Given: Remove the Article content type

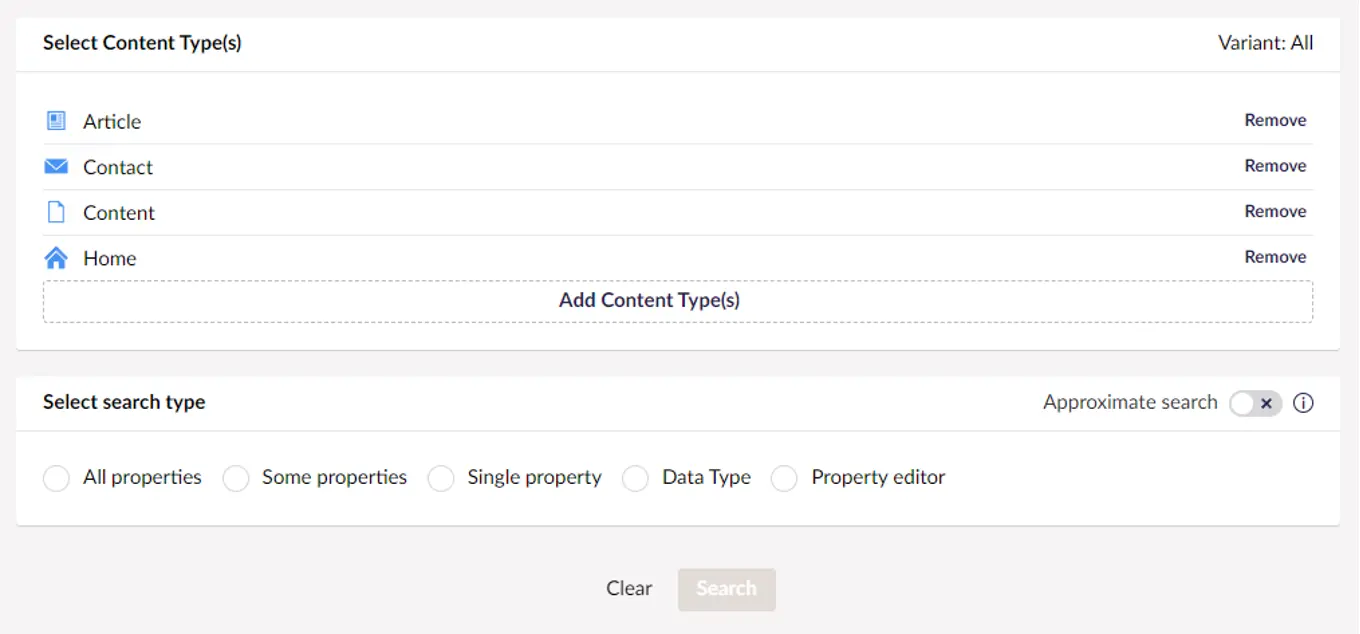Looking at the screenshot, I should pos(1275,120).
